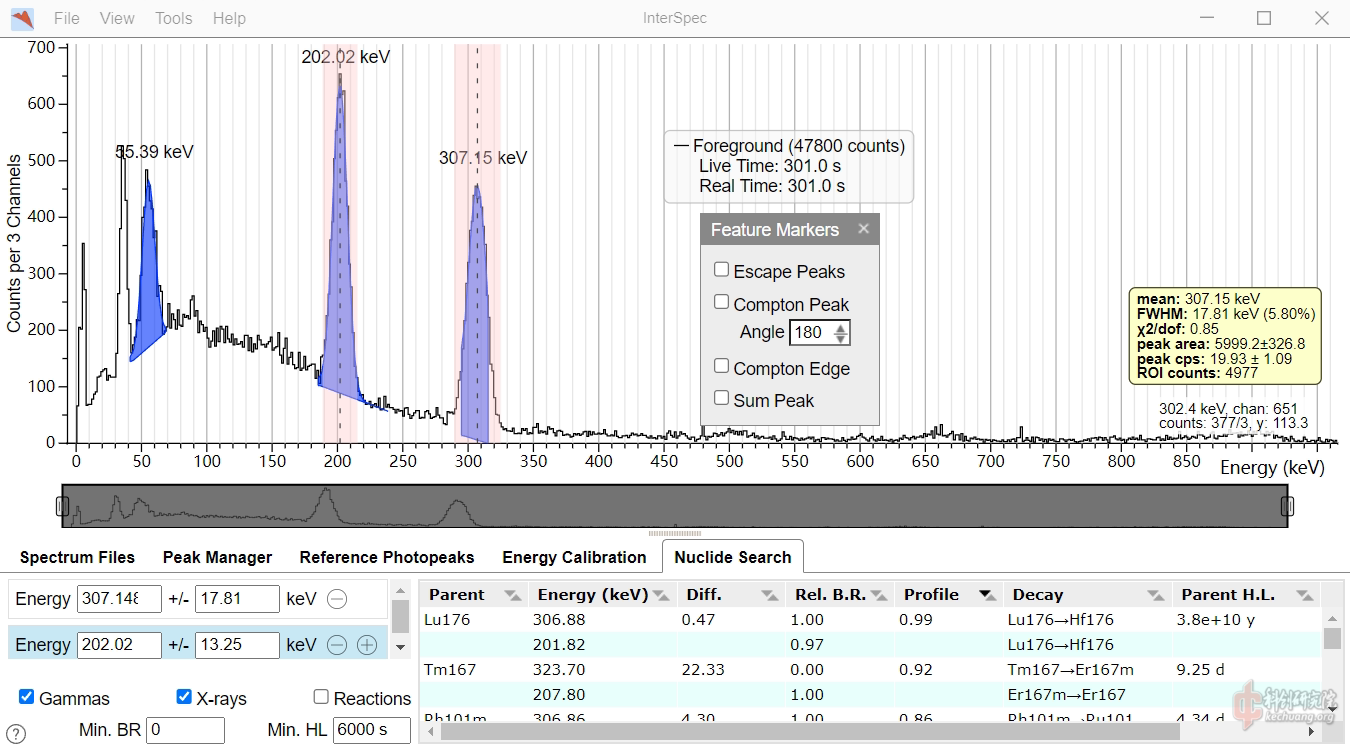The height and width of the screenshot is (746, 1350).
Task: Select the Nuclide Search tab
Action: pyautogui.click(x=732, y=557)
